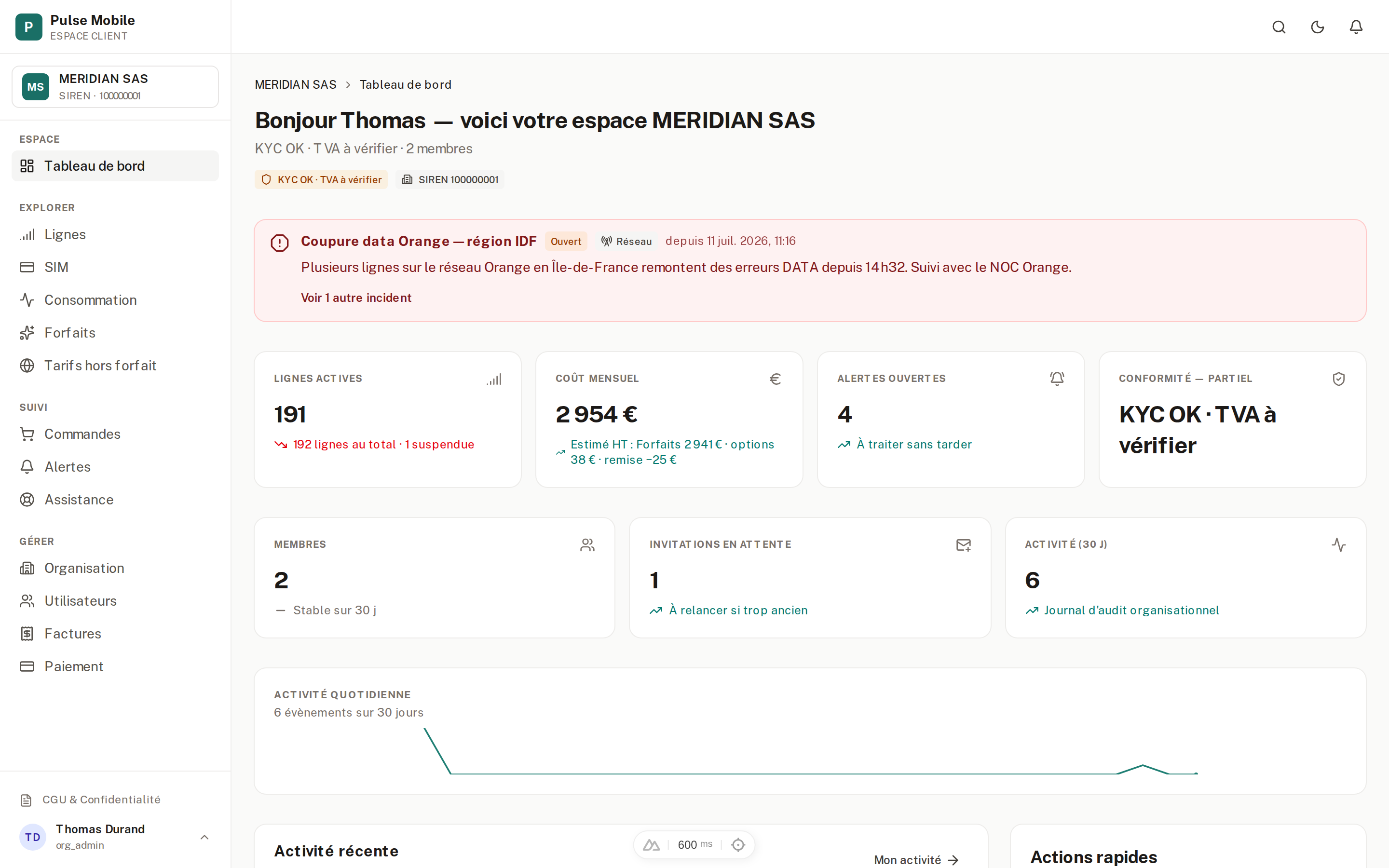
Task: Select the Forfaits sparkle icon
Action: tap(27, 332)
